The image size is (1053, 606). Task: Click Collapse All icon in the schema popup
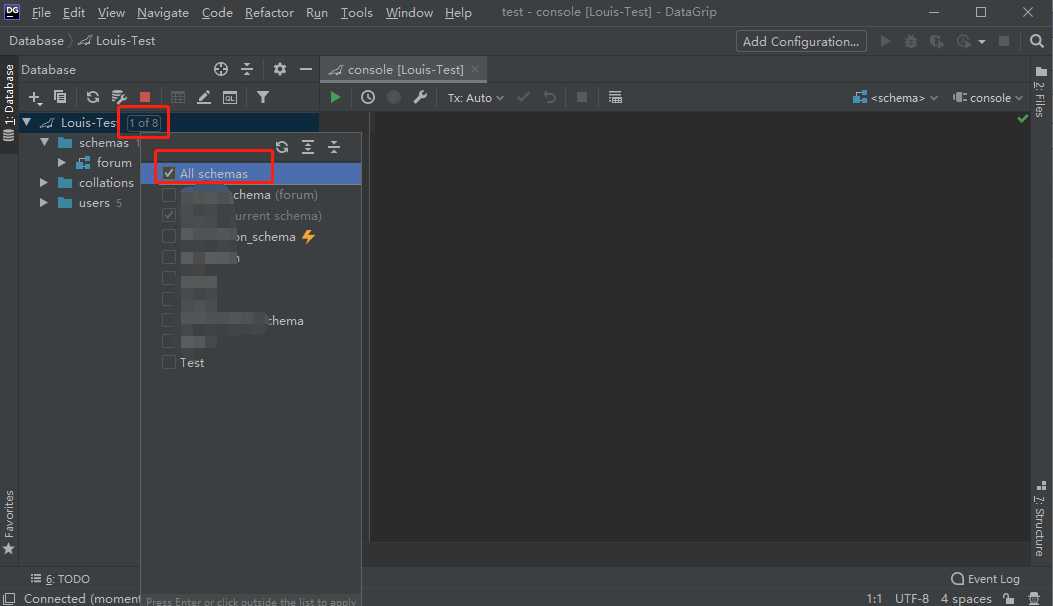334,147
